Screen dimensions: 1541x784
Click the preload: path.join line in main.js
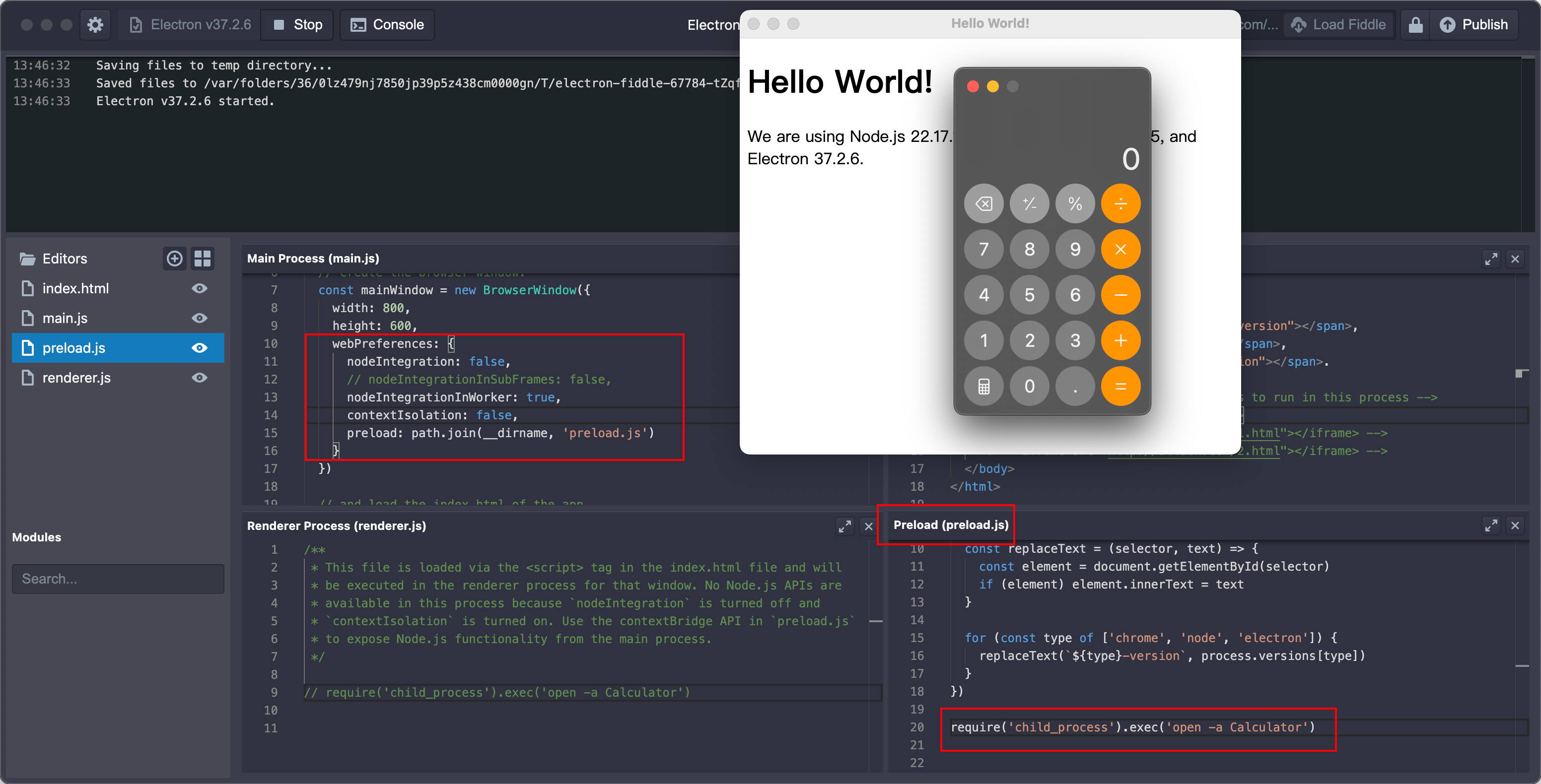501,433
